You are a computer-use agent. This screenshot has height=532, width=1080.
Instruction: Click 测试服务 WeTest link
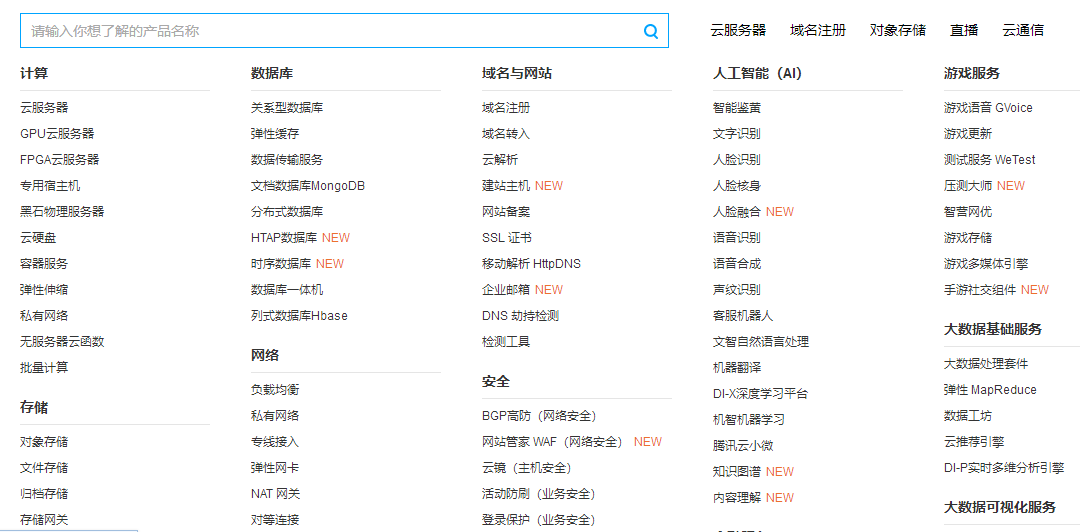pos(989,160)
